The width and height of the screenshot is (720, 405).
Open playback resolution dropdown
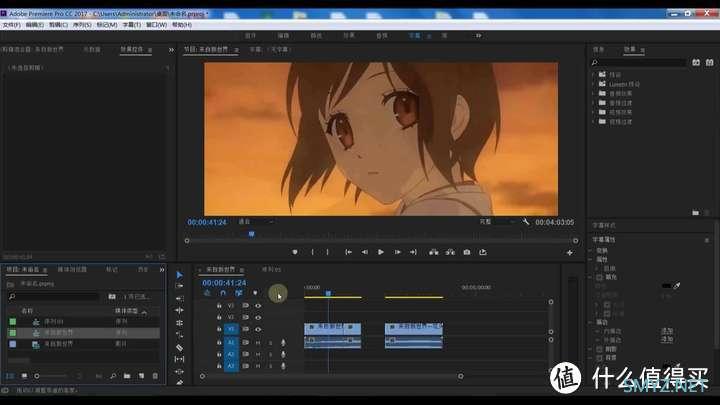[497, 222]
